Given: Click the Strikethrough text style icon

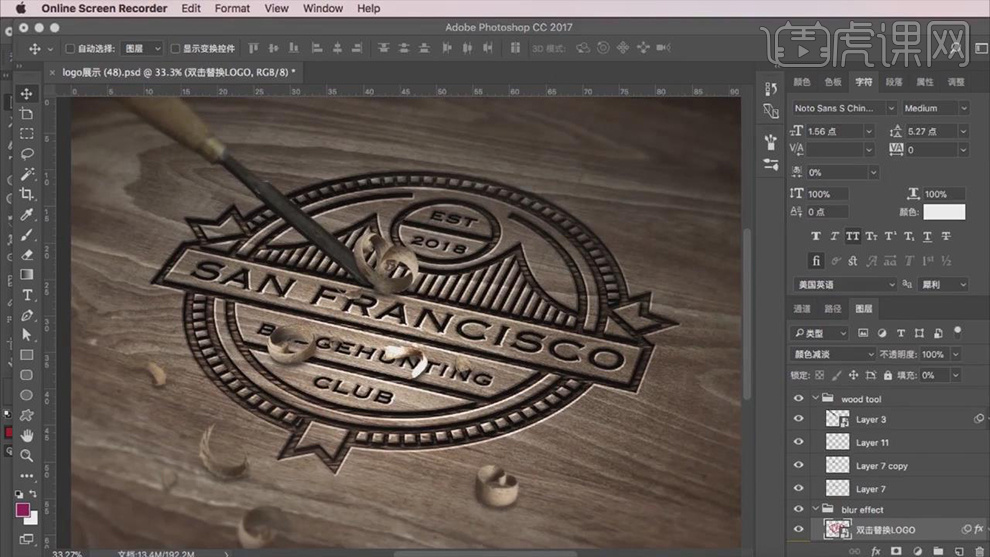Looking at the screenshot, I should click(x=946, y=236).
